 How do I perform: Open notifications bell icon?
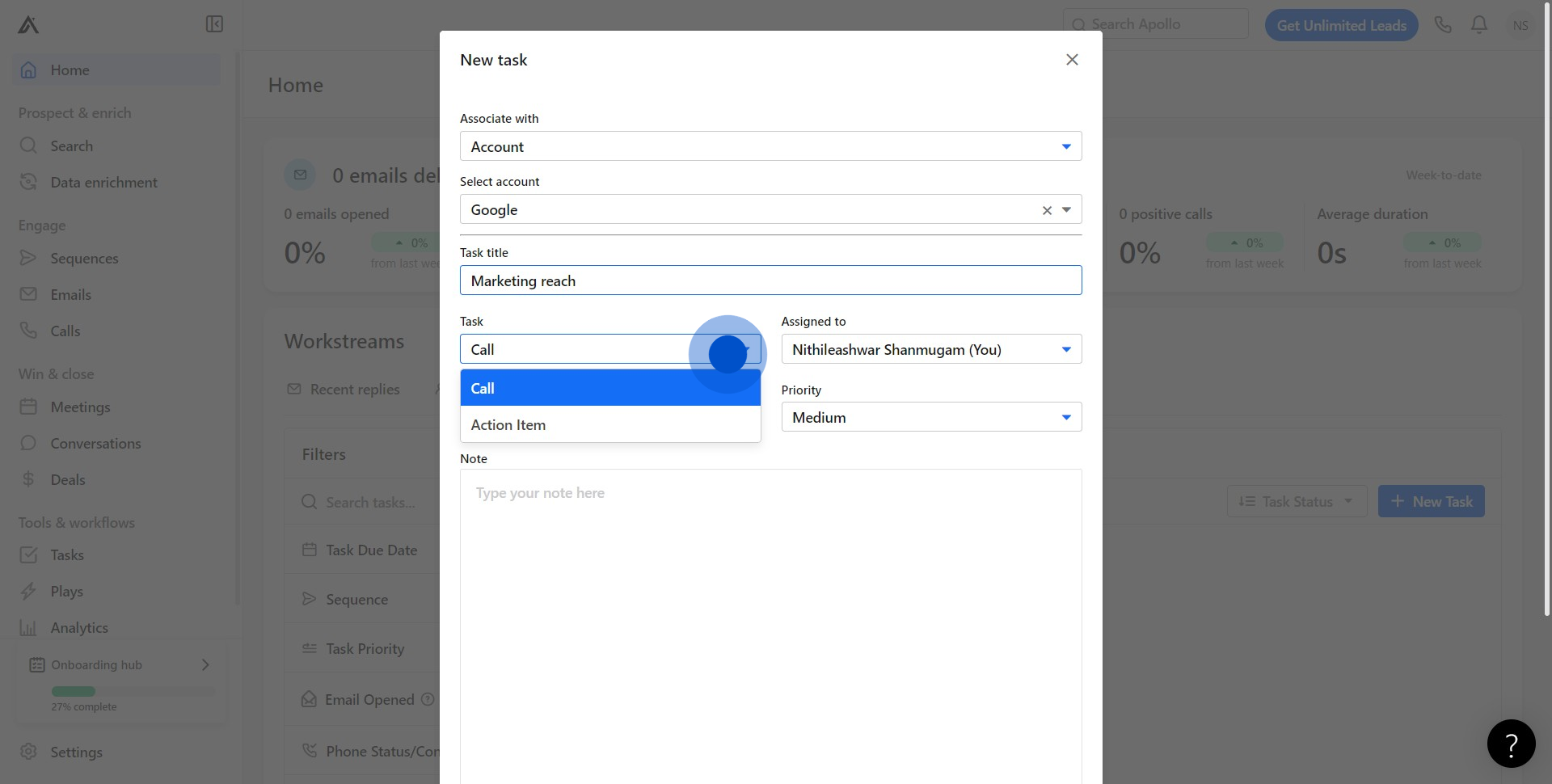(1478, 25)
